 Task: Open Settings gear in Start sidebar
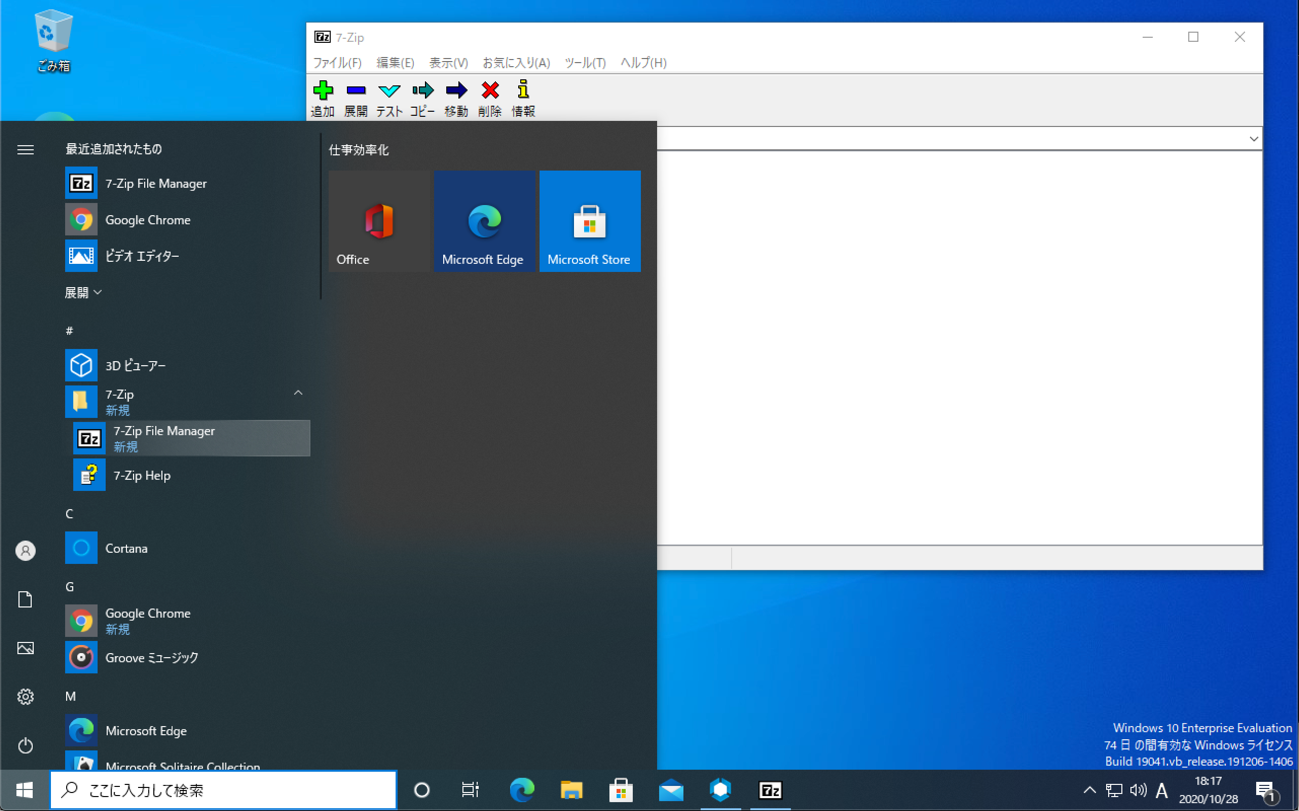25,696
